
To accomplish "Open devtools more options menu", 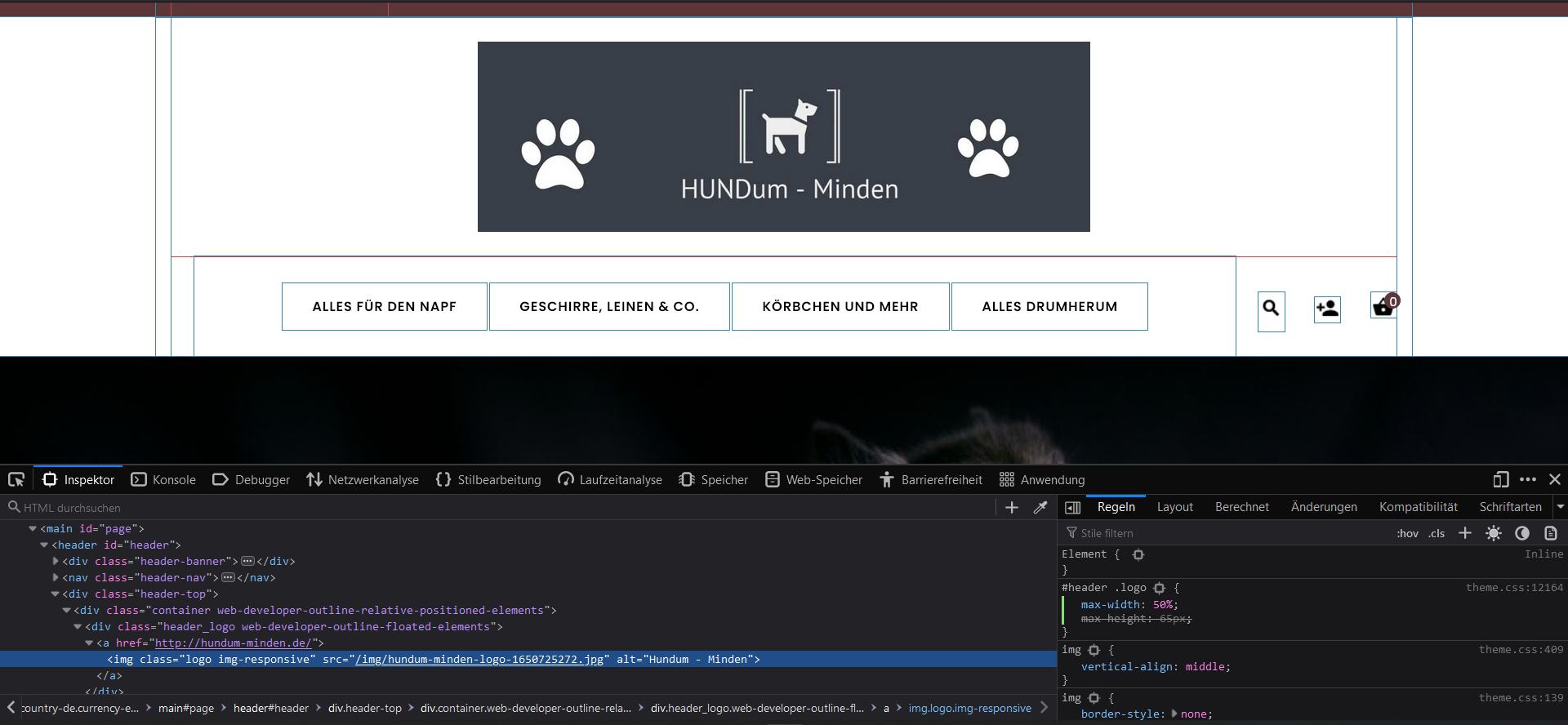I will tap(1528, 480).
